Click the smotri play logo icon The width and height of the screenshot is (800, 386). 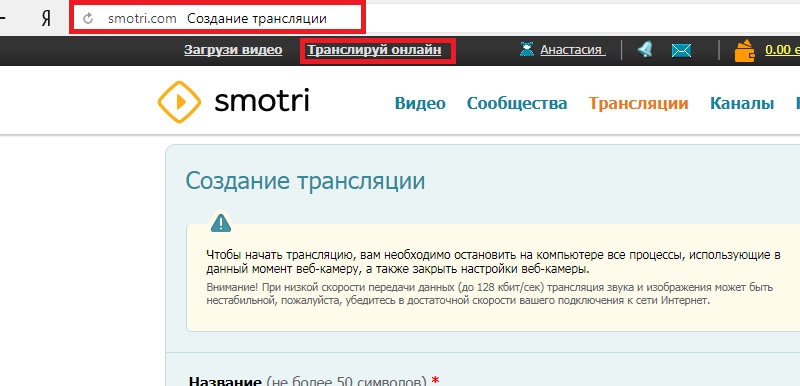point(179,102)
